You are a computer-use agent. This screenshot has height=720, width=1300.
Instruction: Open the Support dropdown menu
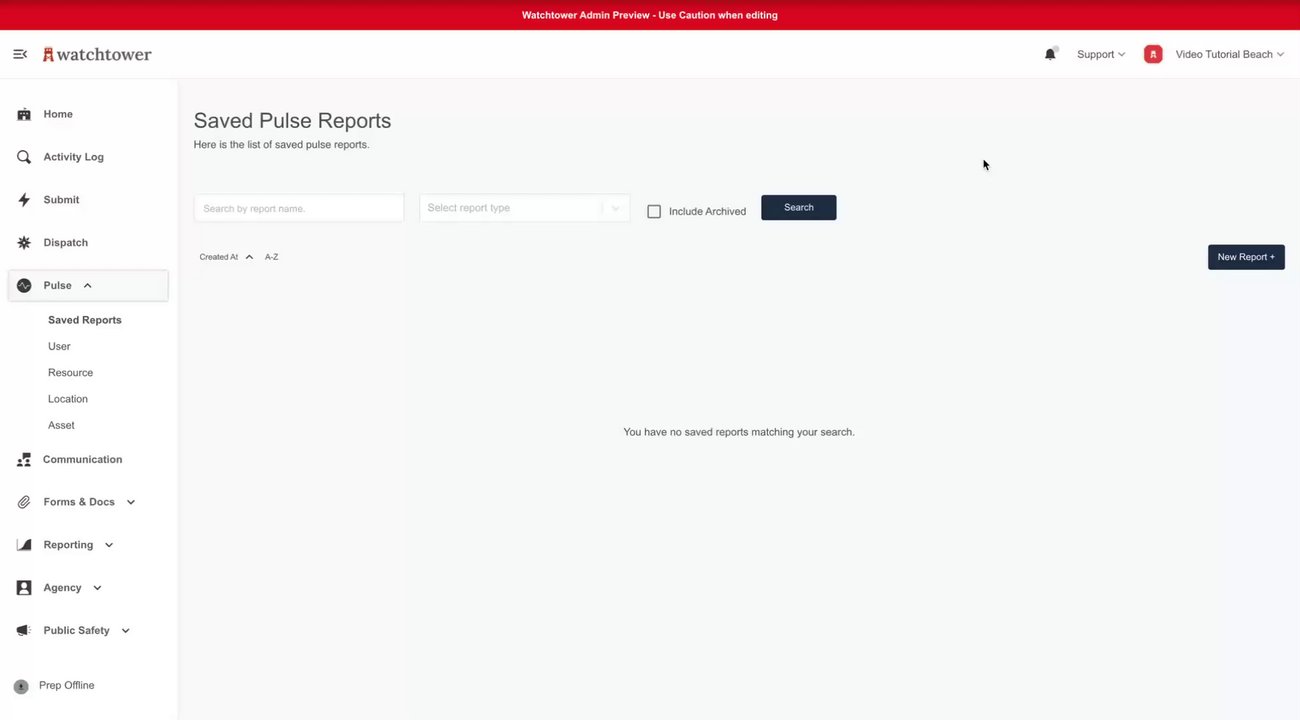click(1101, 54)
